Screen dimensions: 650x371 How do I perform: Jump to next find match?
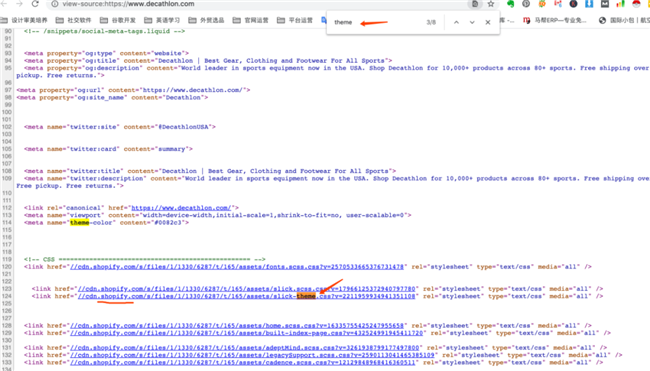tap(472, 22)
